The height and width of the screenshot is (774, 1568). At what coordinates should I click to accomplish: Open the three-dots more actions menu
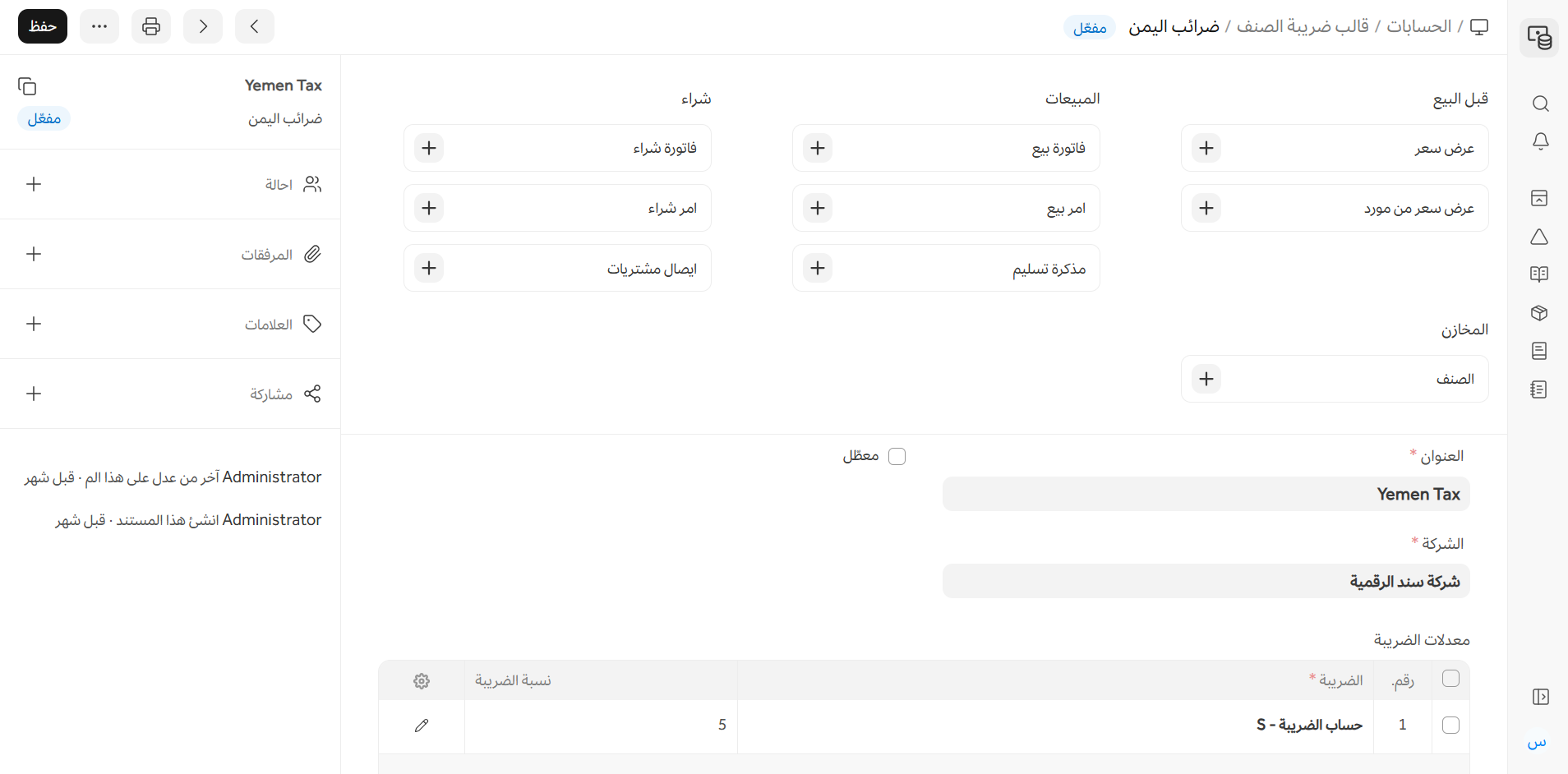coord(99,26)
